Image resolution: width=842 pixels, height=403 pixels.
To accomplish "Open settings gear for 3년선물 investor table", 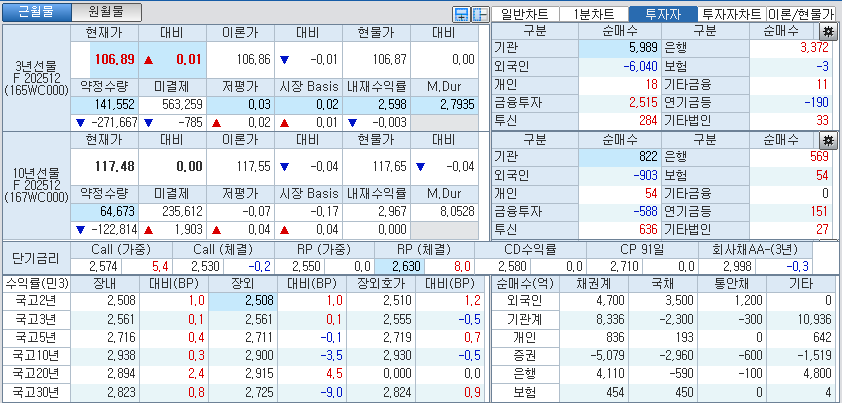I will click(x=828, y=31).
